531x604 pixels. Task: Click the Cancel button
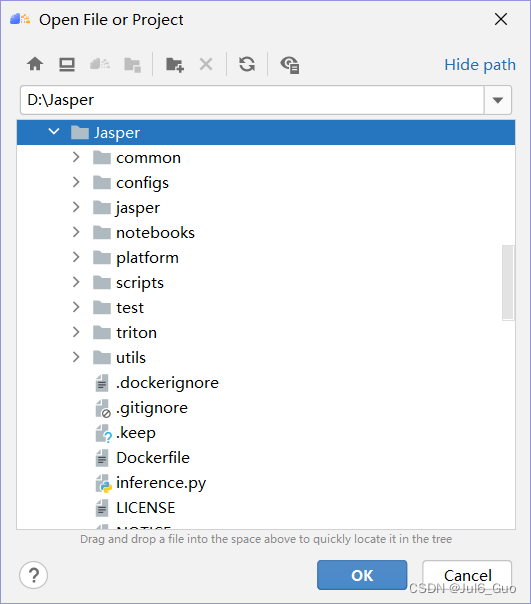click(x=467, y=575)
